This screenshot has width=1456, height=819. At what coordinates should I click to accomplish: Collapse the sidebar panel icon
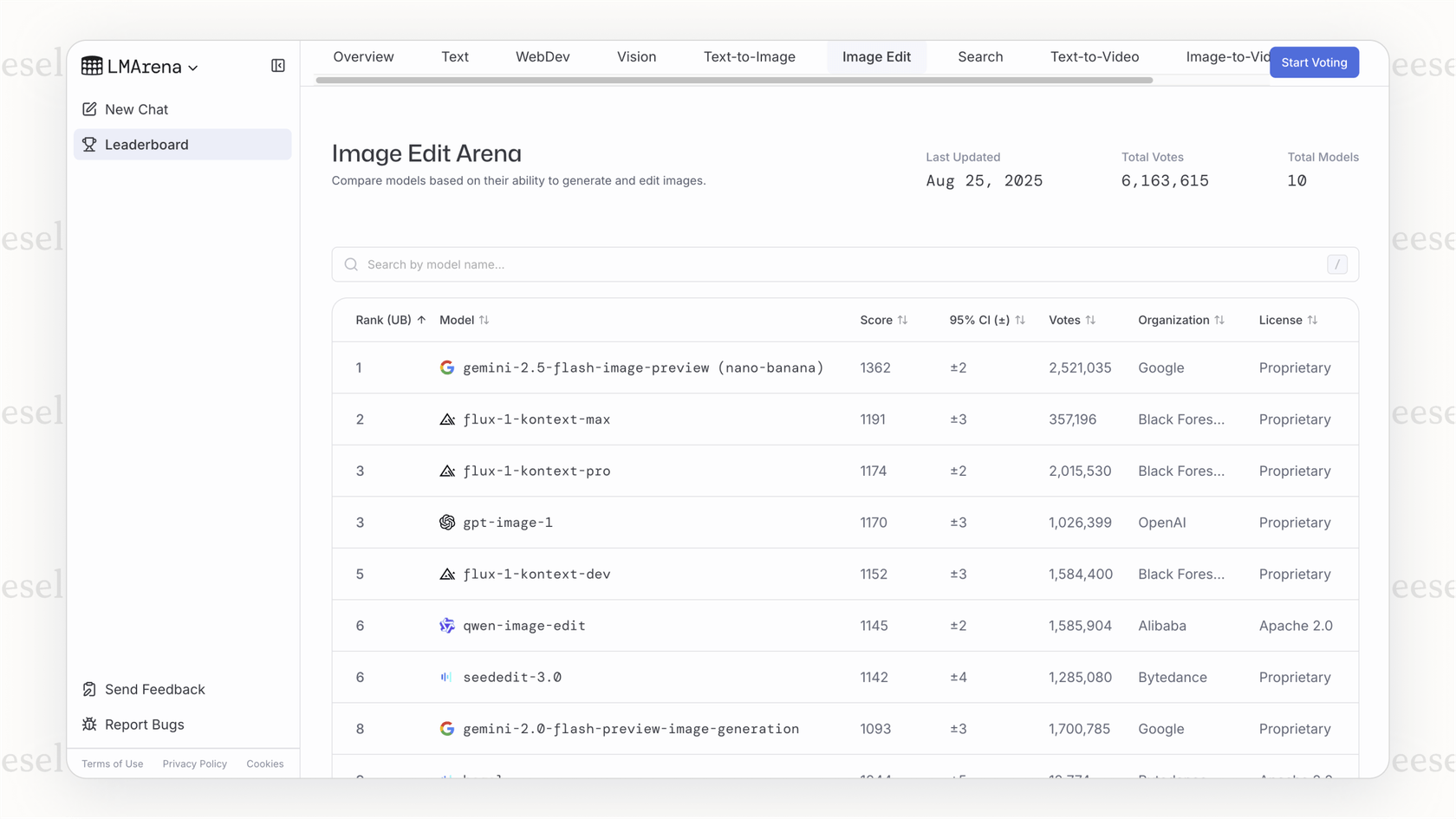[277, 66]
